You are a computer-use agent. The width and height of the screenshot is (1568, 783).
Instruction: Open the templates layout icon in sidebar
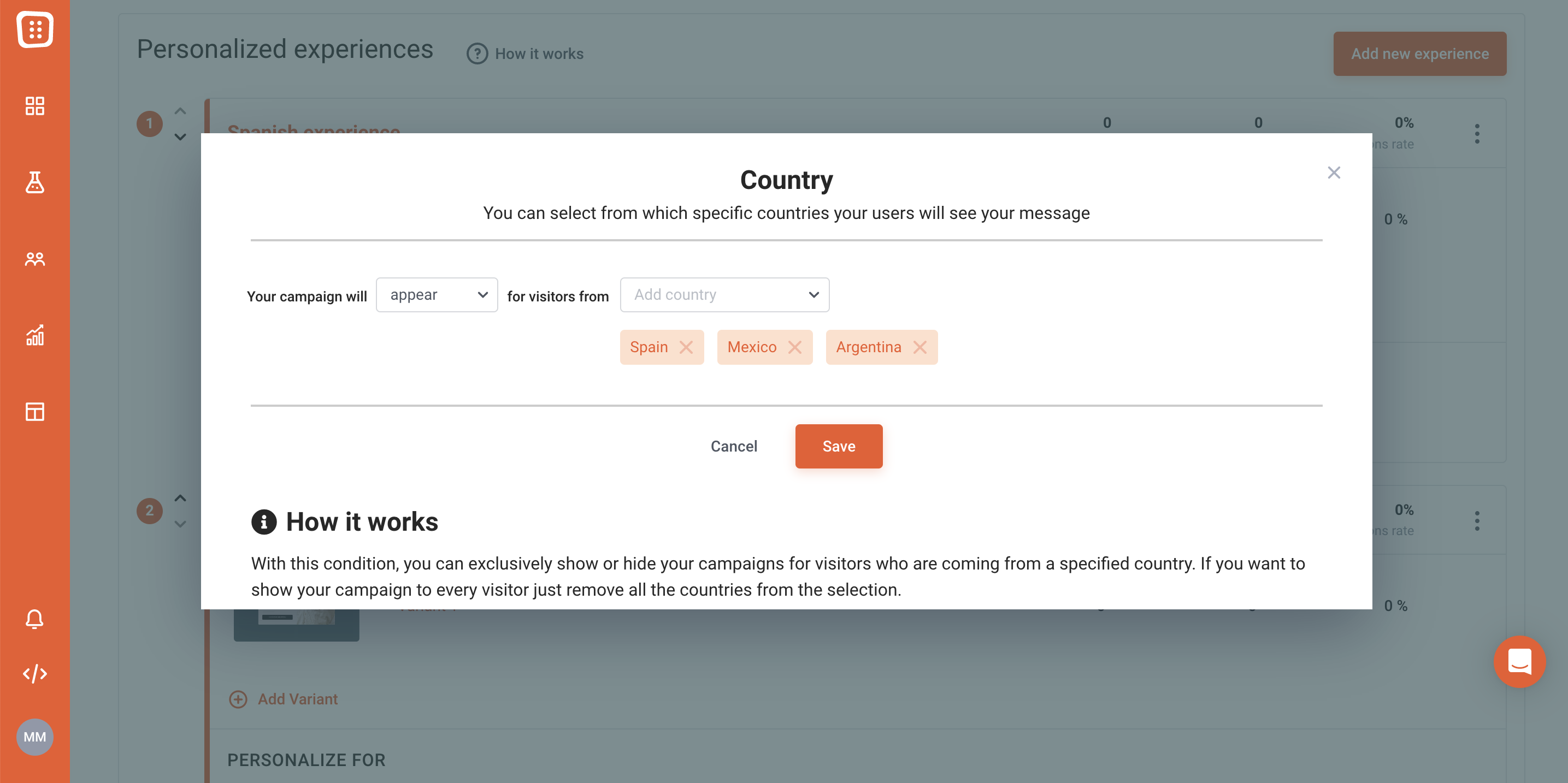pos(35,412)
